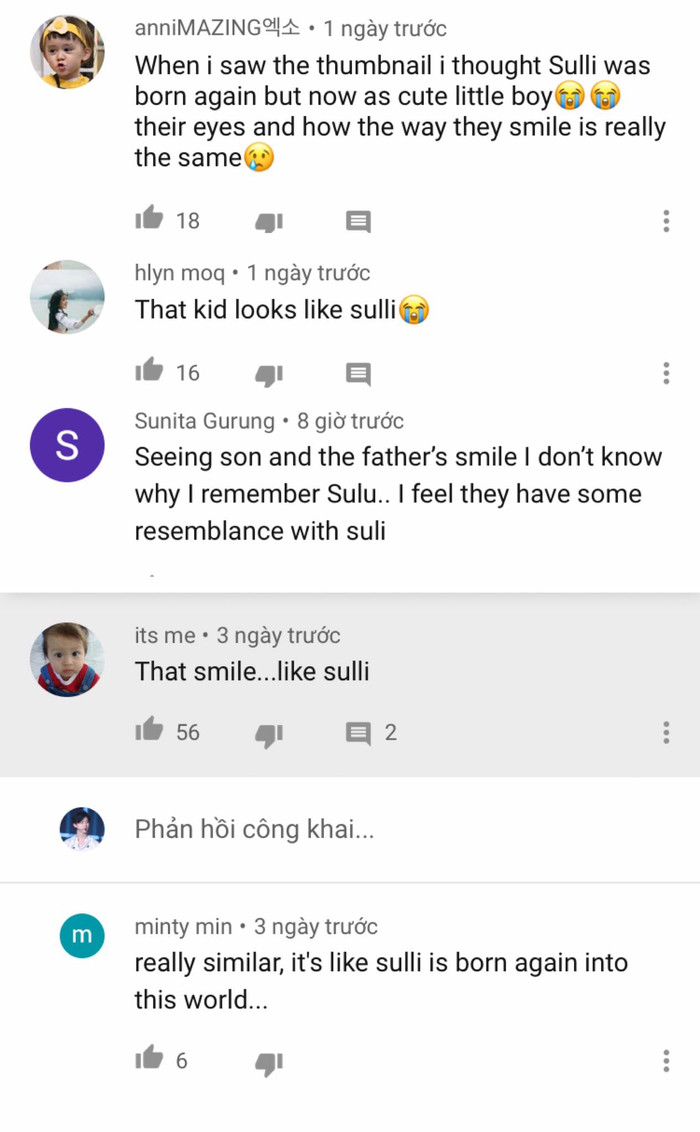Dislike hlyn moq's comment

click(269, 375)
